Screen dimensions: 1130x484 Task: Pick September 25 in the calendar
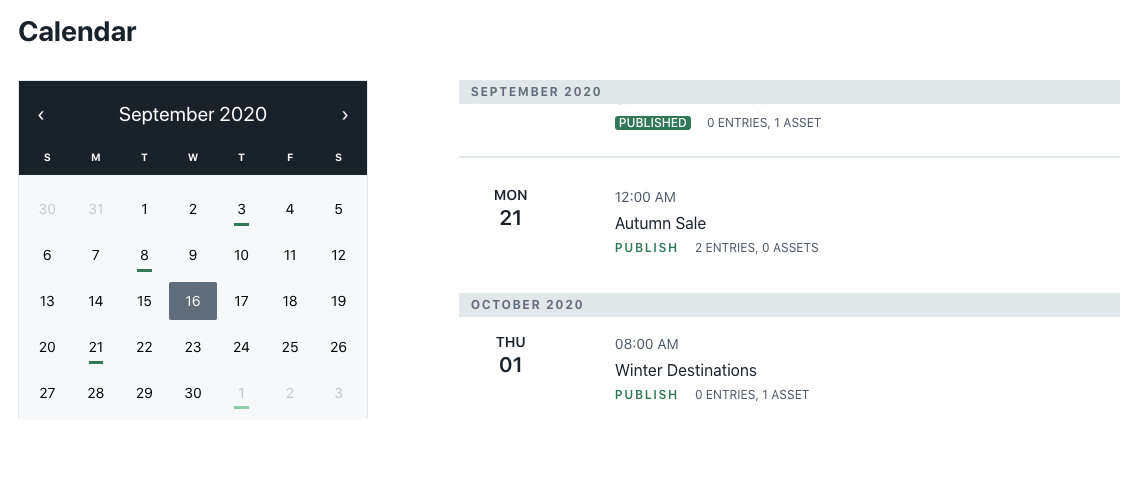(x=290, y=347)
